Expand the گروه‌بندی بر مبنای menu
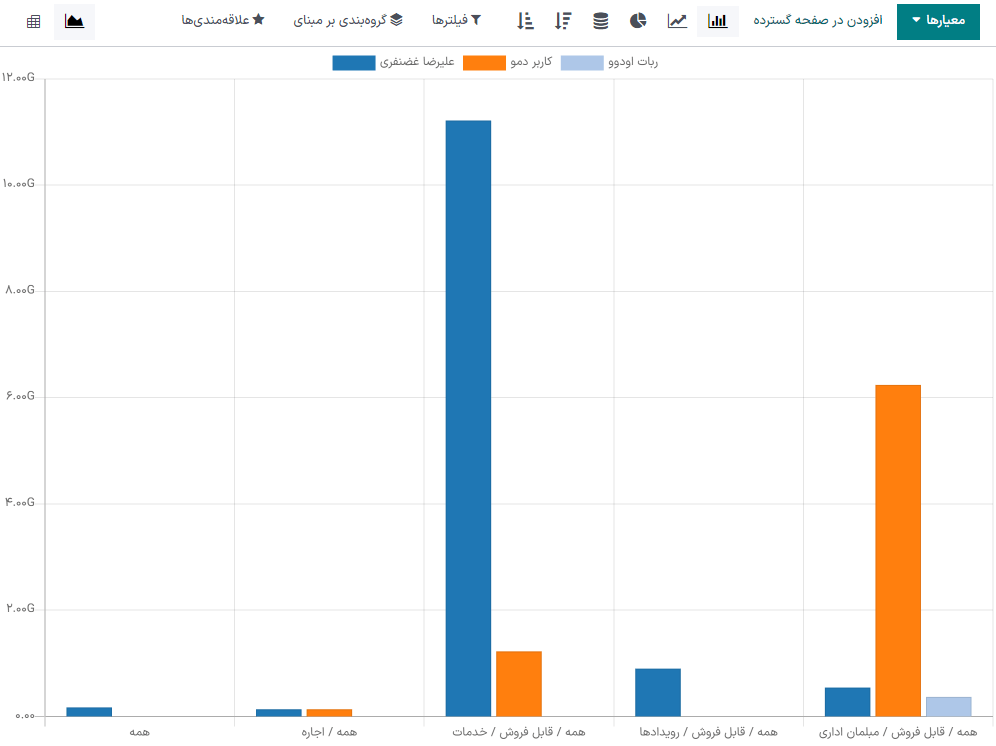996x746 pixels. click(348, 21)
